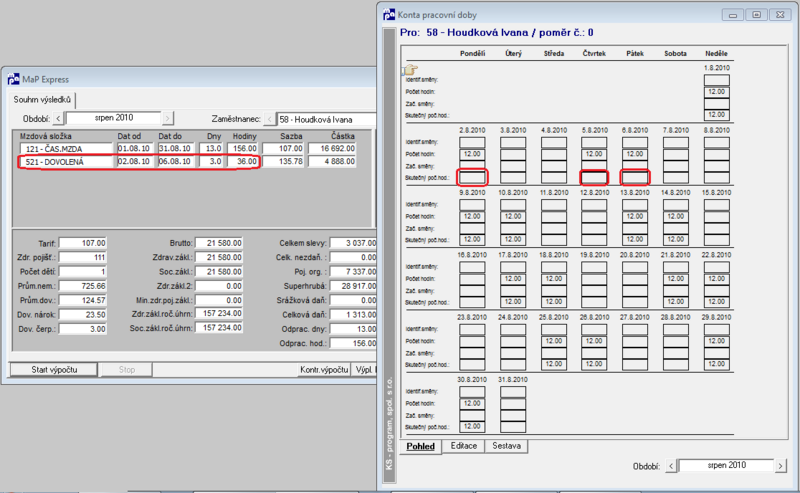This screenshot has width=800, height=493.
Task: Click the Mzdová složka column header
Action: [45, 136]
